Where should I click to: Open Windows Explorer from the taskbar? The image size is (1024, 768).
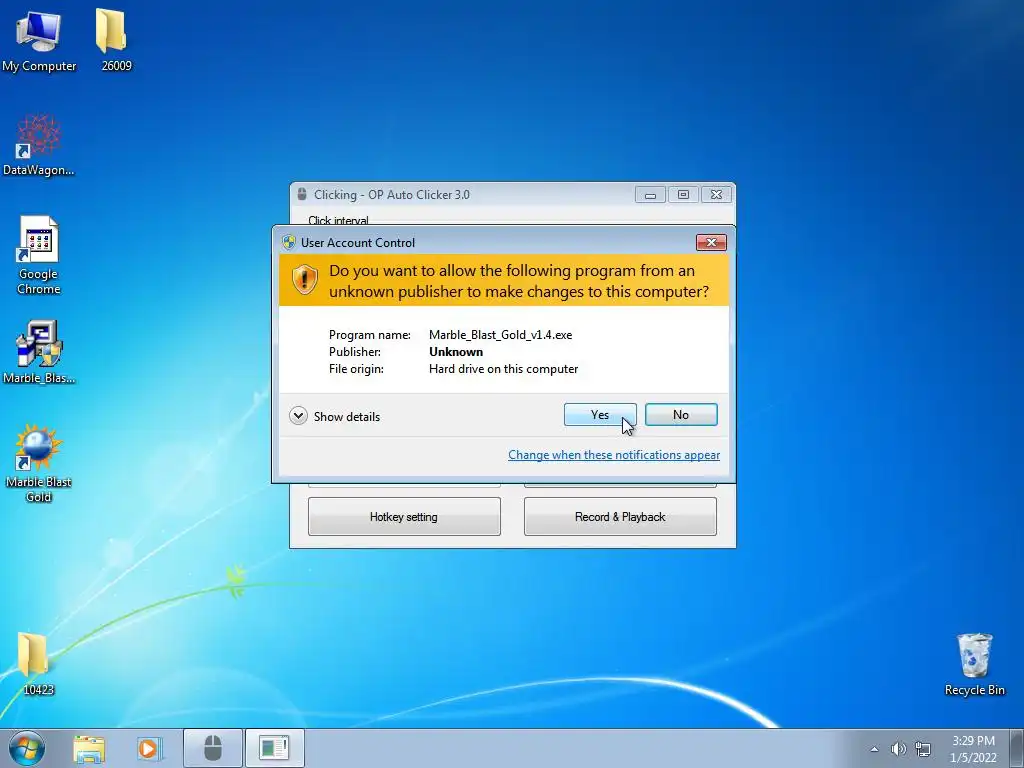coord(89,748)
